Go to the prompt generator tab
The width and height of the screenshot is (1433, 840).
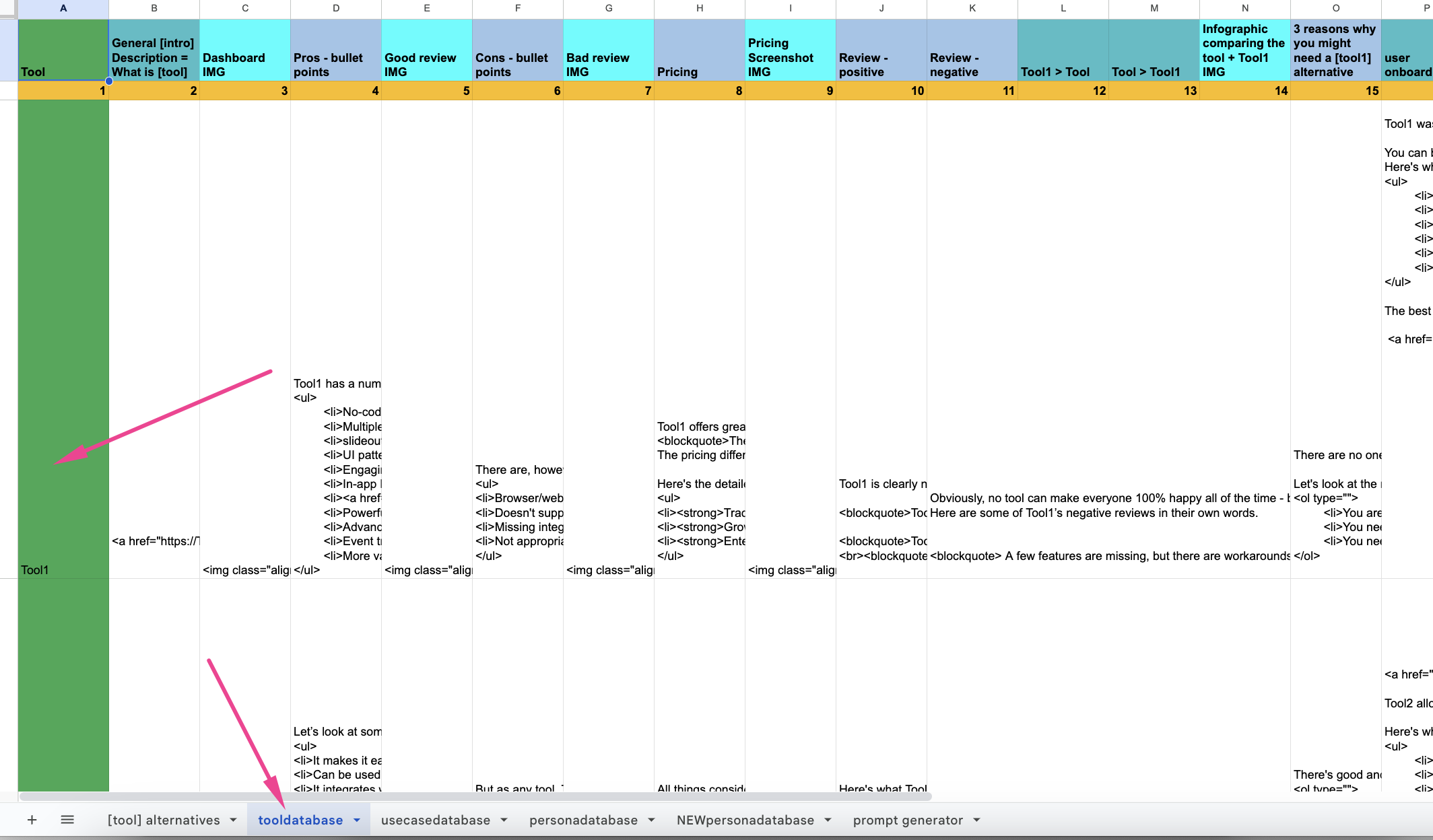[x=908, y=820]
